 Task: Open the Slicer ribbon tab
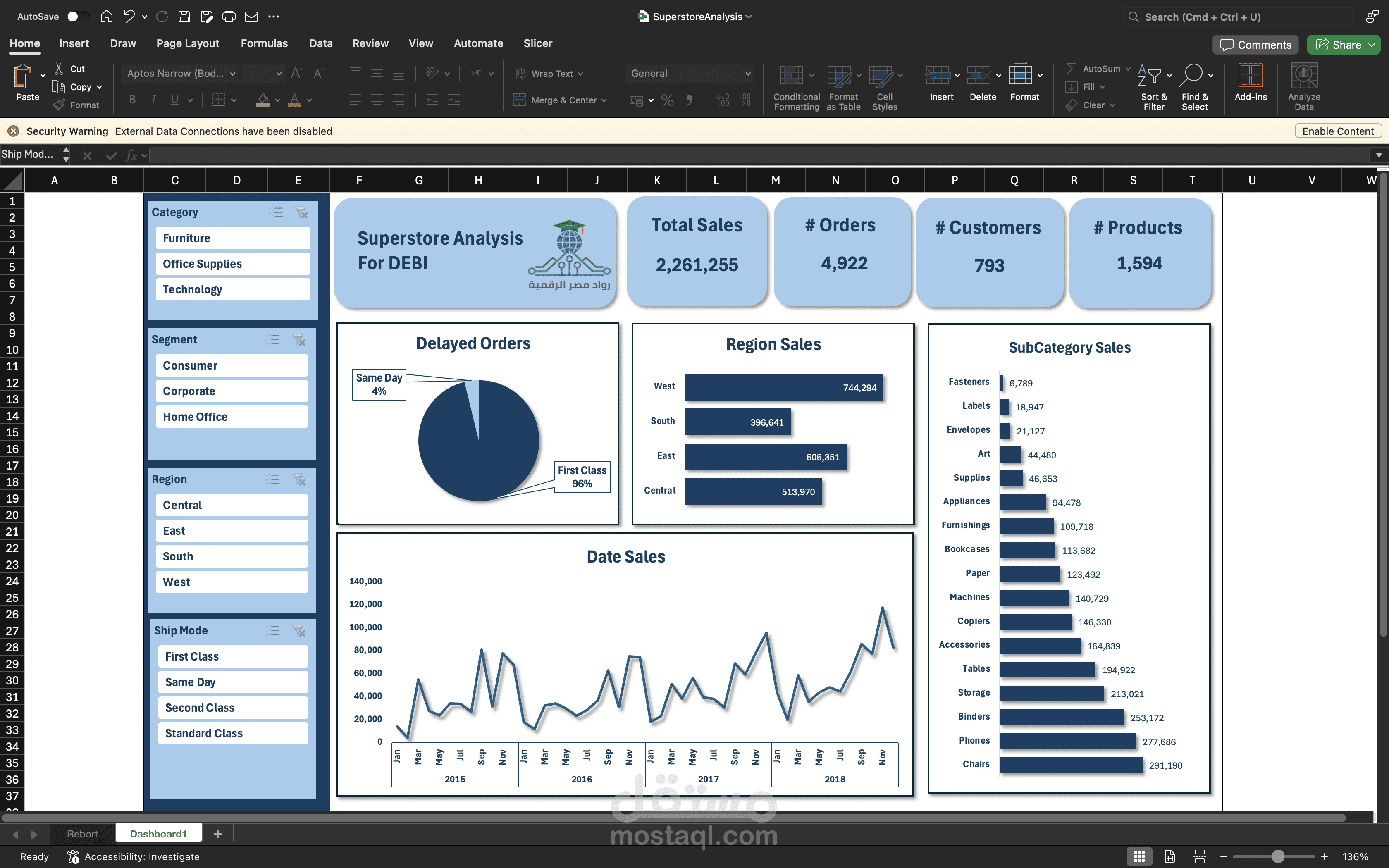538,43
